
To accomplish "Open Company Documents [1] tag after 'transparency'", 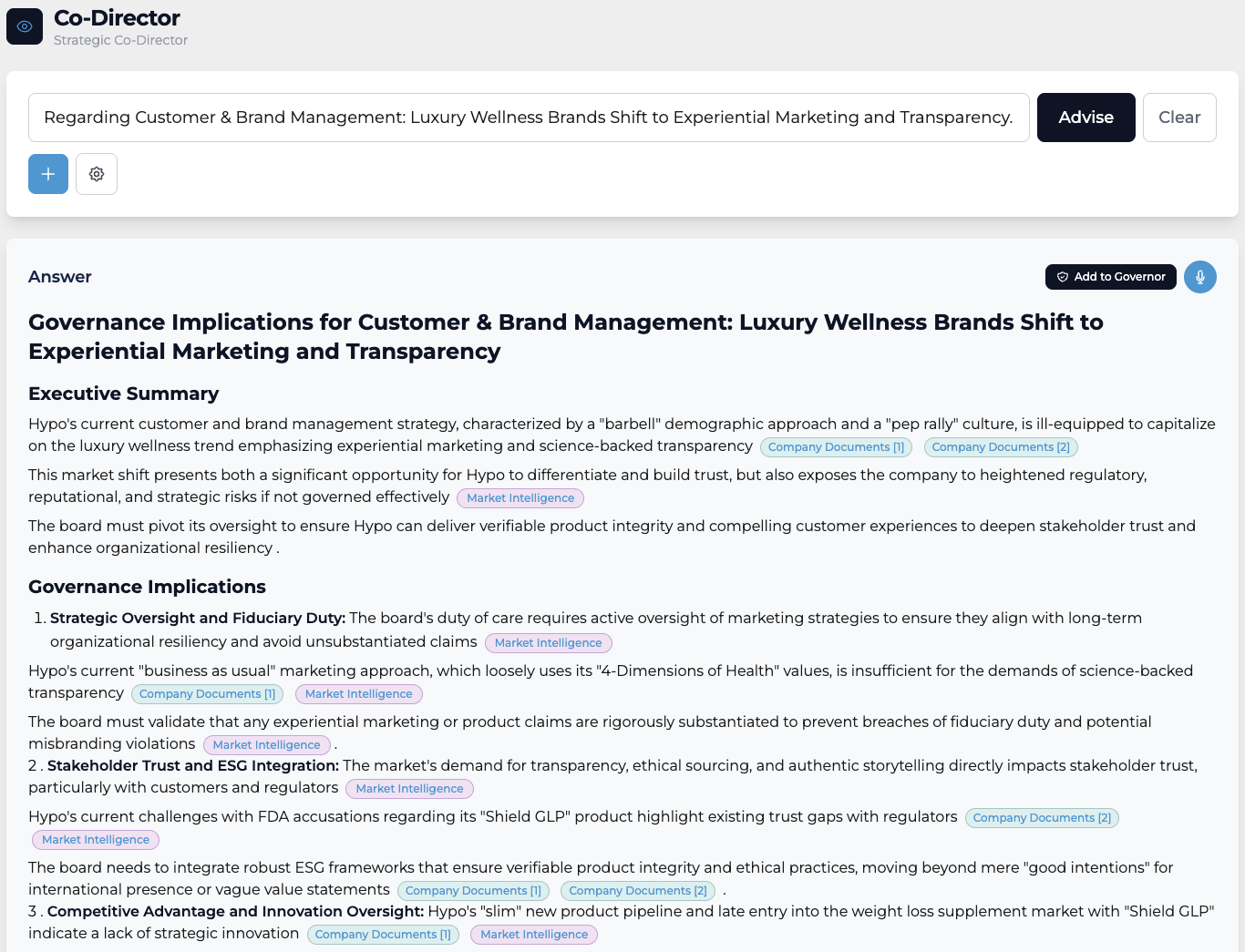I will coord(207,694).
